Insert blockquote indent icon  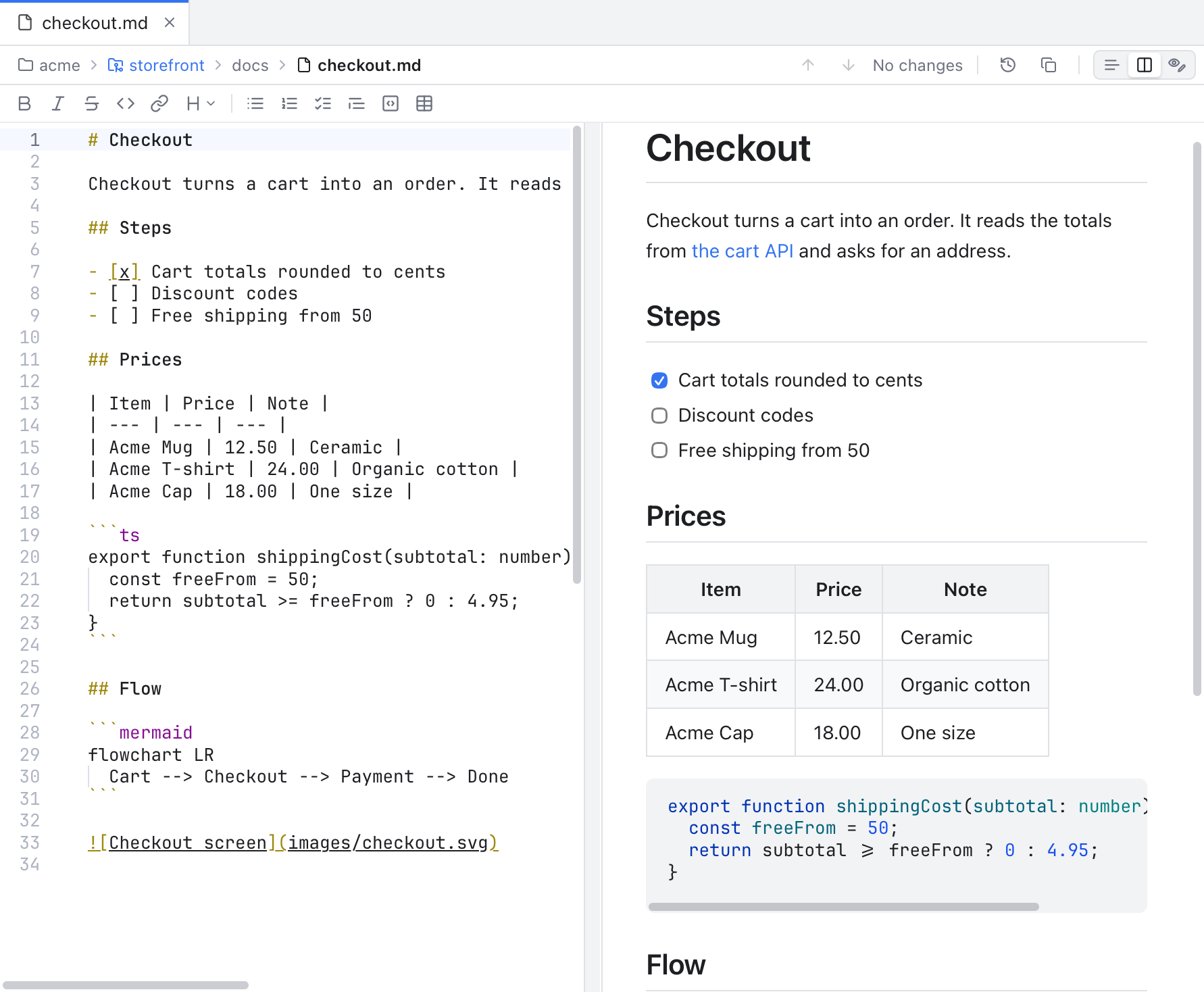[357, 103]
